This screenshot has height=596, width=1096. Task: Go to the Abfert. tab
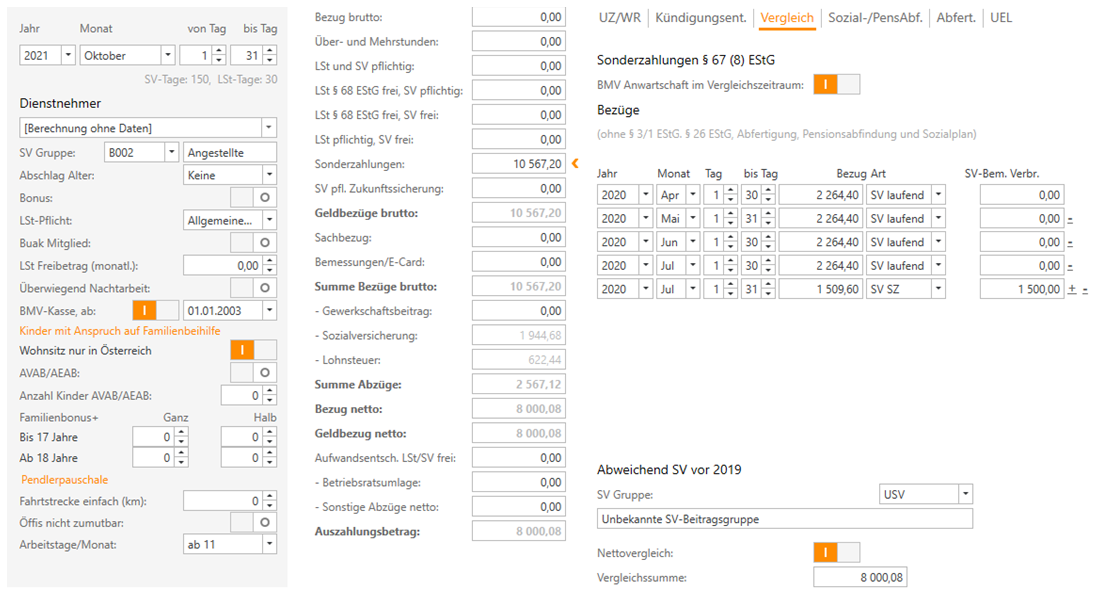[x=956, y=17]
